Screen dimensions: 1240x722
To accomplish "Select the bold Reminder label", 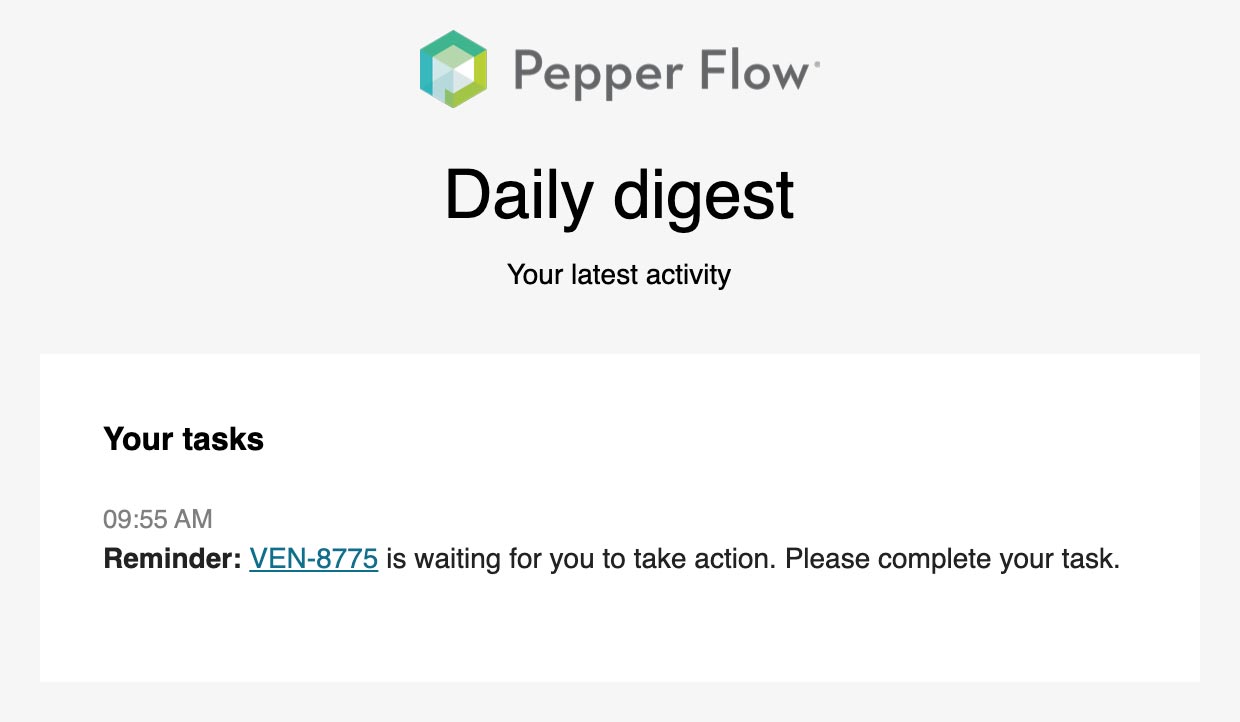I will point(172,558).
